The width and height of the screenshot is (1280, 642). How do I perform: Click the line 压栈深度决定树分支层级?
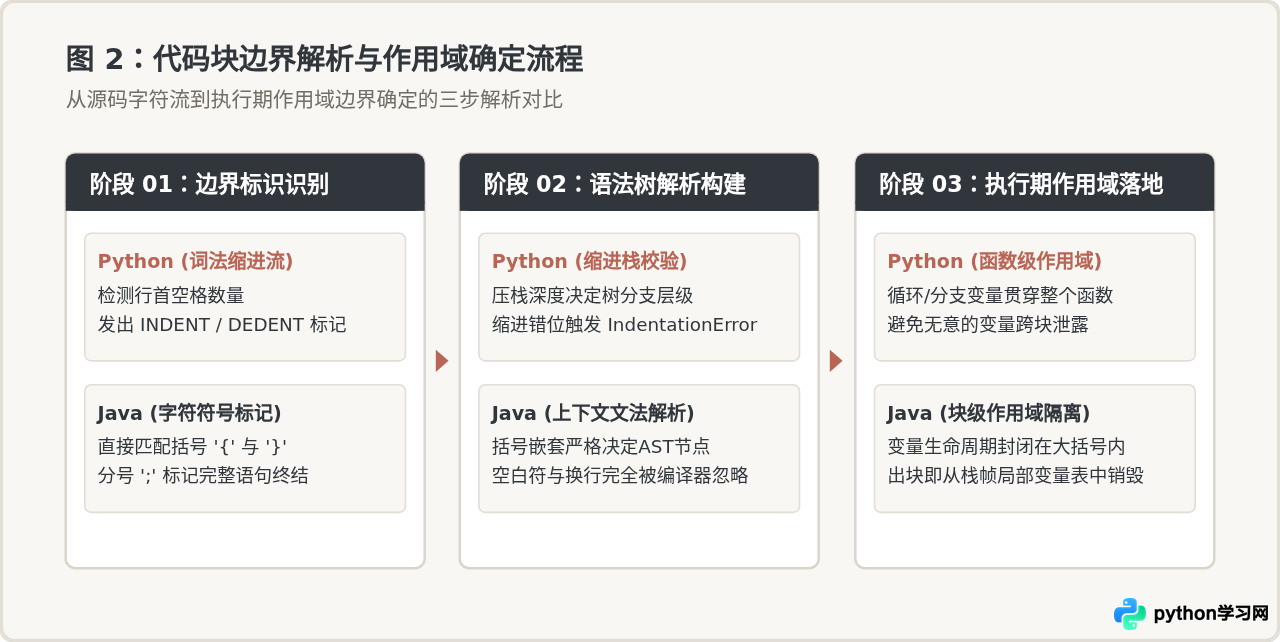tap(592, 295)
